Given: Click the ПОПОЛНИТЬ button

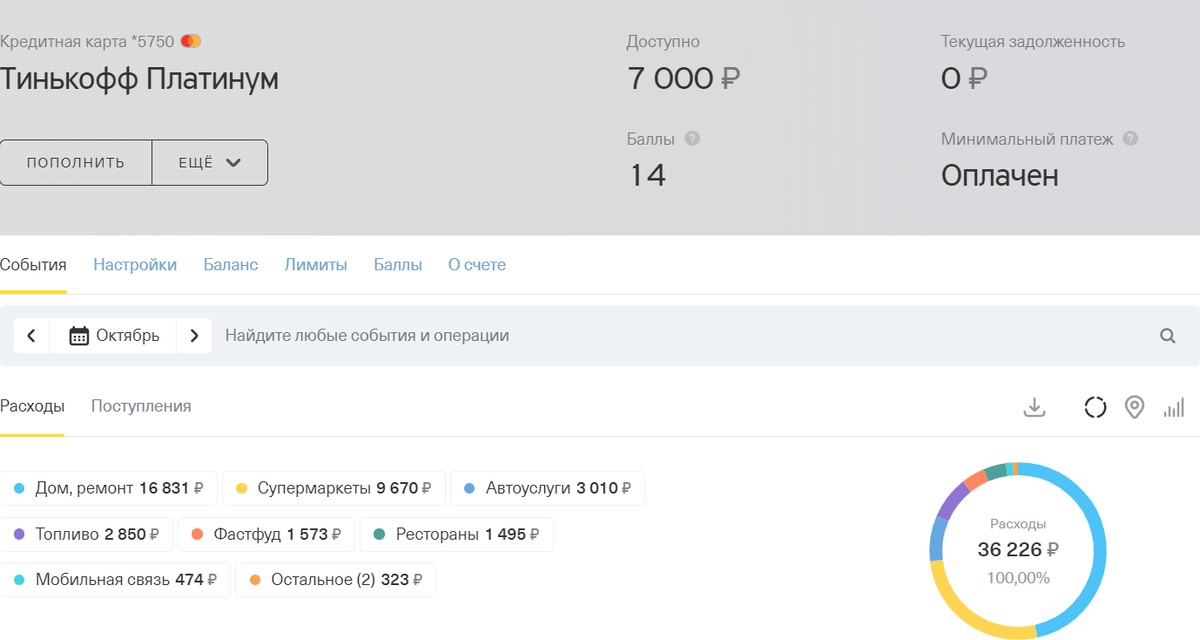Looking at the screenshot, I should pos(76,163).
